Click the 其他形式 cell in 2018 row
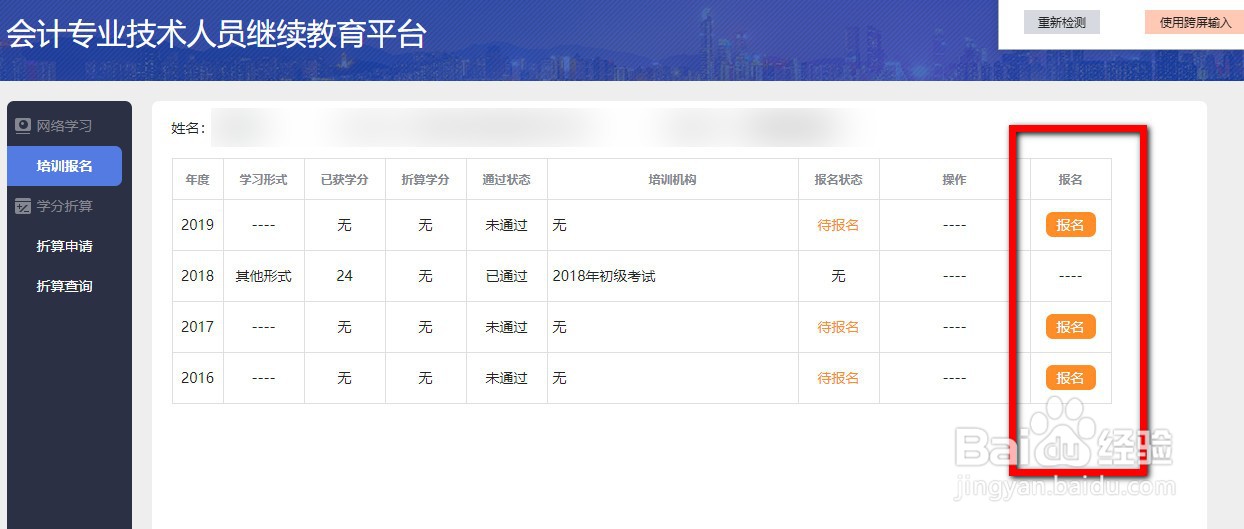This screenshot has width=1244, height=529. click(x=263, y=276)
